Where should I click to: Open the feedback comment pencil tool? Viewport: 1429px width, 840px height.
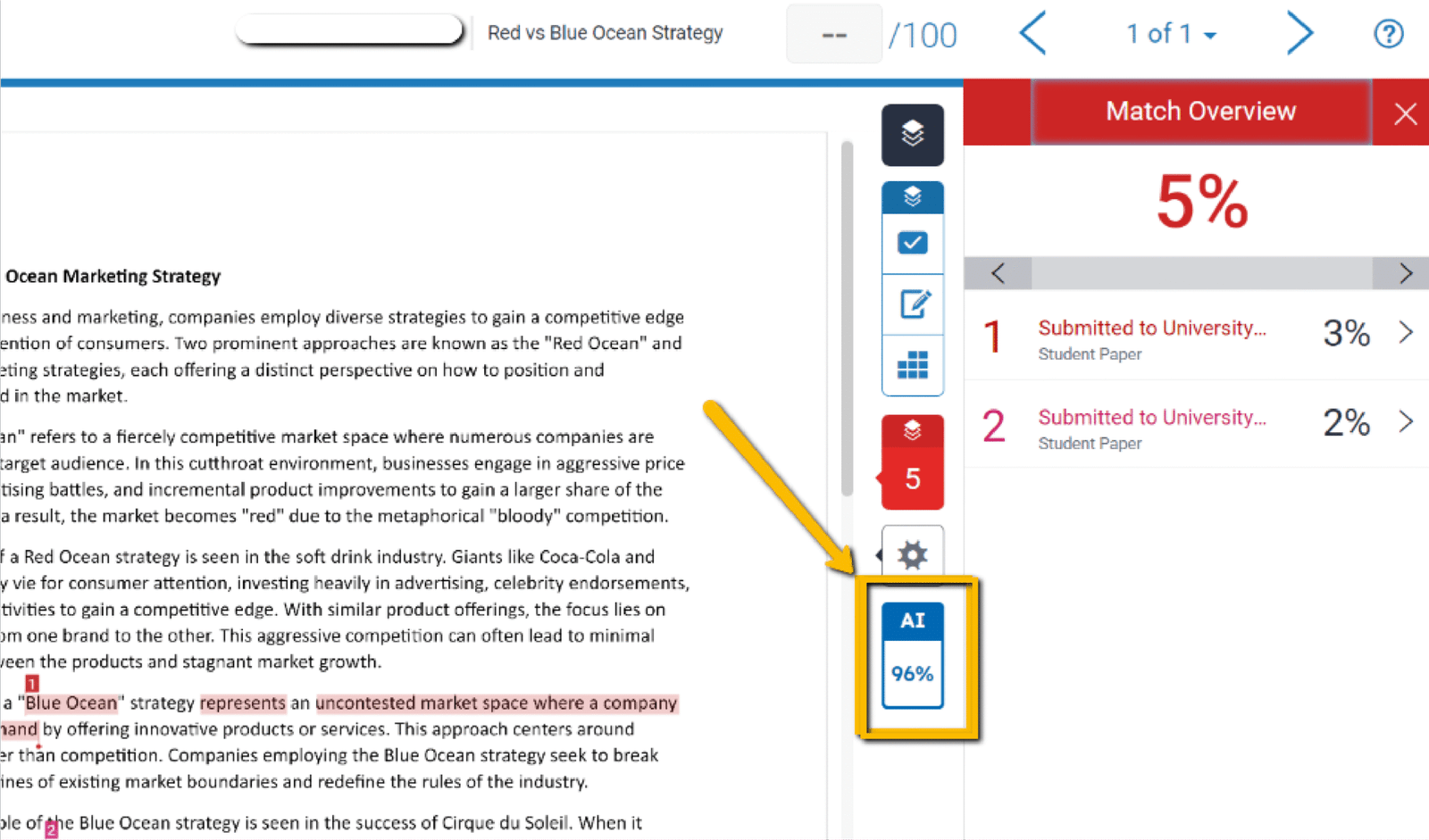(912, 304)
